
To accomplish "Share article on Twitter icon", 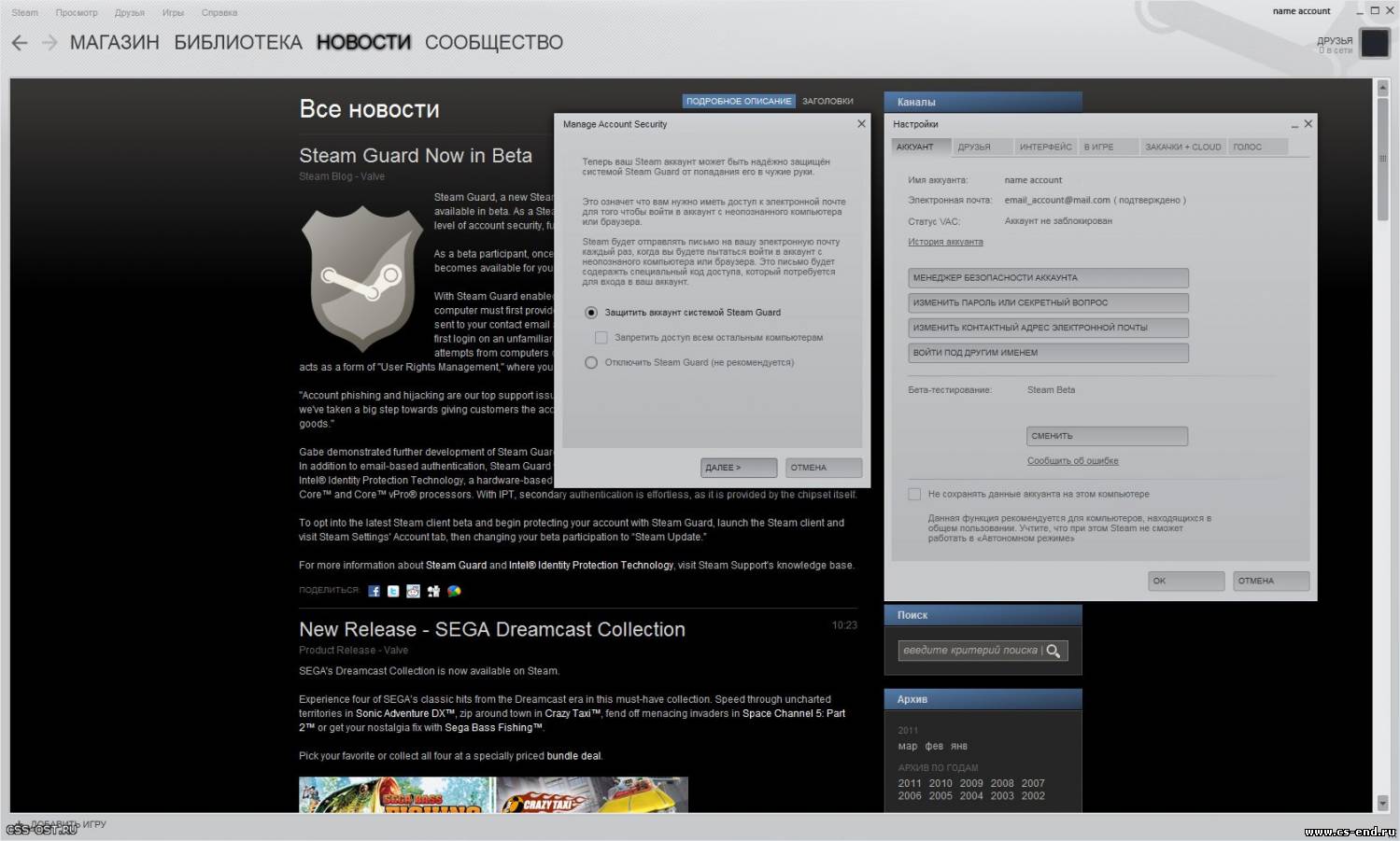I will [393, 591].
